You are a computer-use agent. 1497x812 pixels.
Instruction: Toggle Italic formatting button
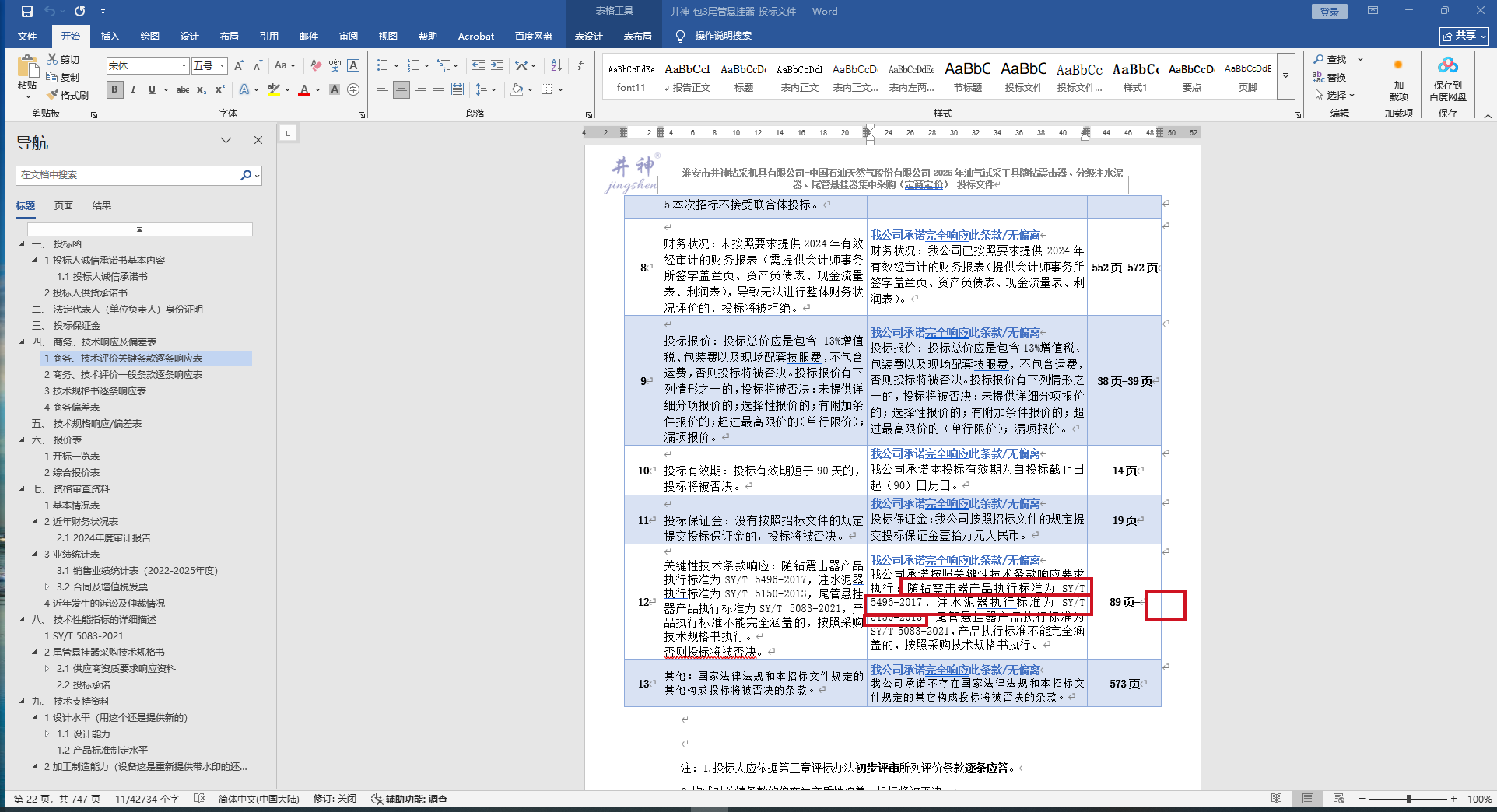tap(133, 90)
